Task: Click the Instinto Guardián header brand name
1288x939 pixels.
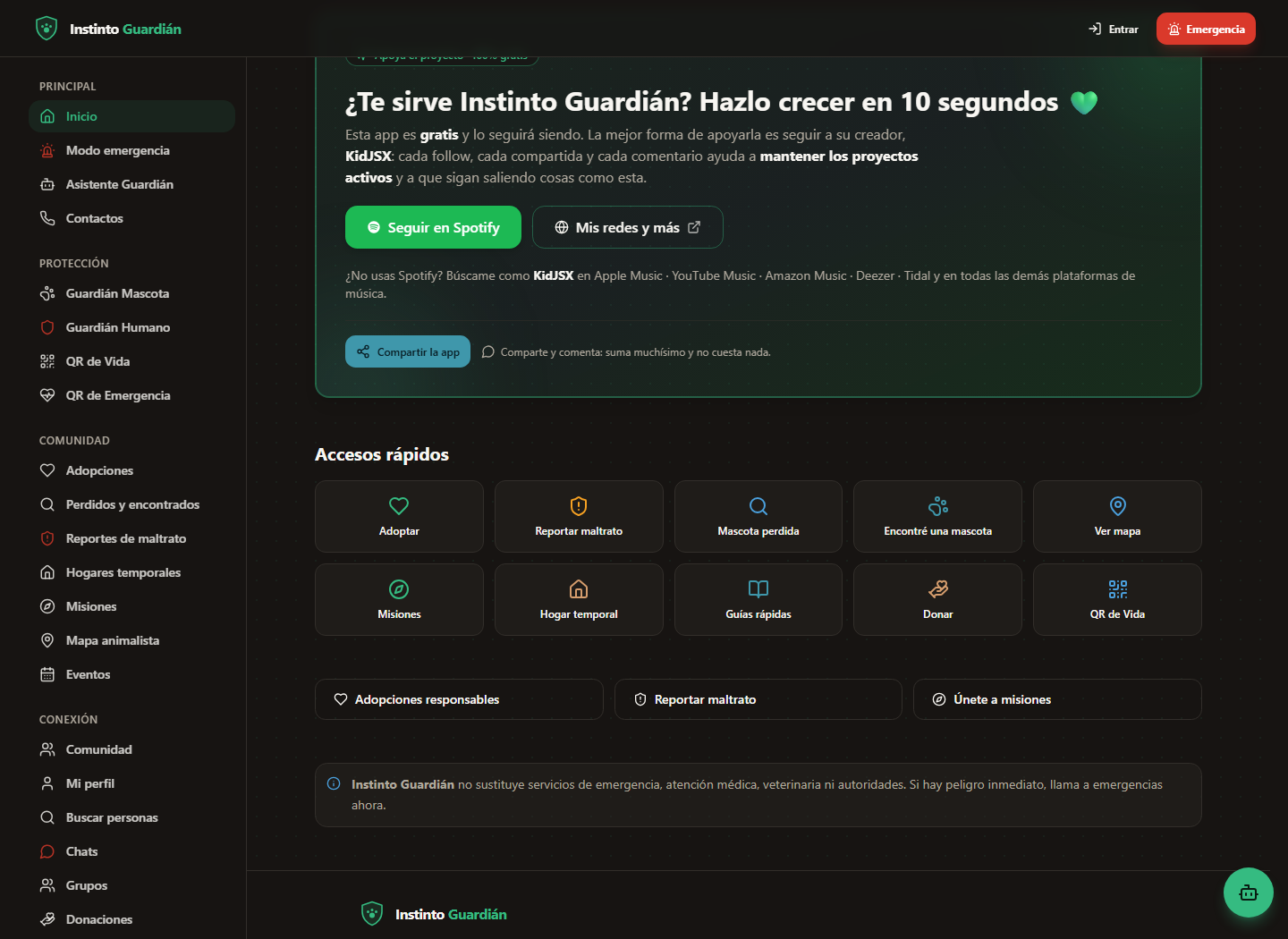Action: pyautogui.click(x=125, y=29)
